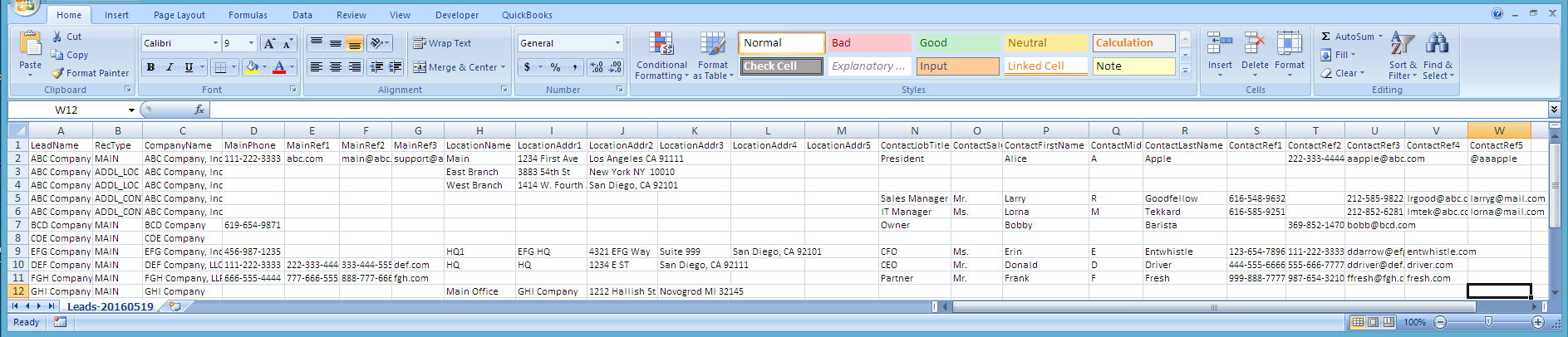Click the yellow Fill Color swatch
1568x337 pixels.
(252, 67)
